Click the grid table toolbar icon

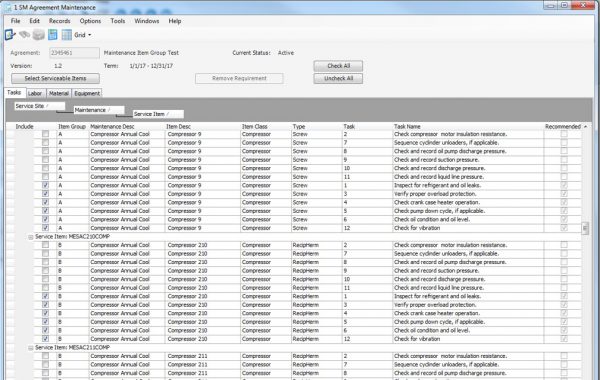(x=67, y=35)
